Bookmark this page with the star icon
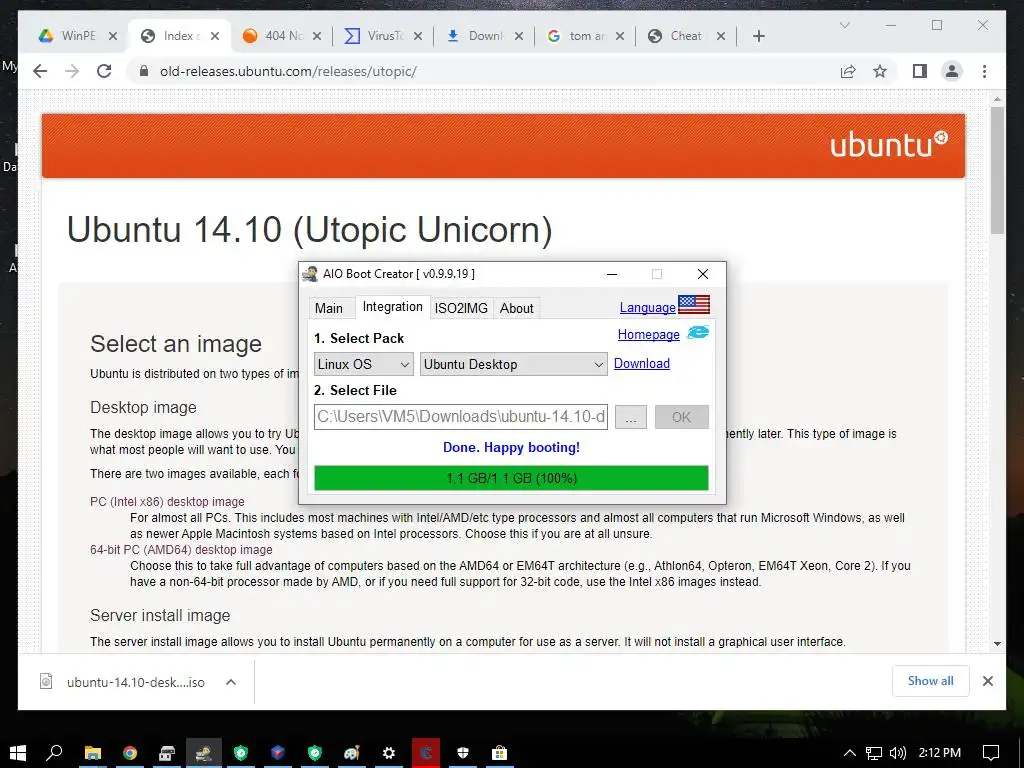This screenshot has height=768, width=1024. point(880,71)
